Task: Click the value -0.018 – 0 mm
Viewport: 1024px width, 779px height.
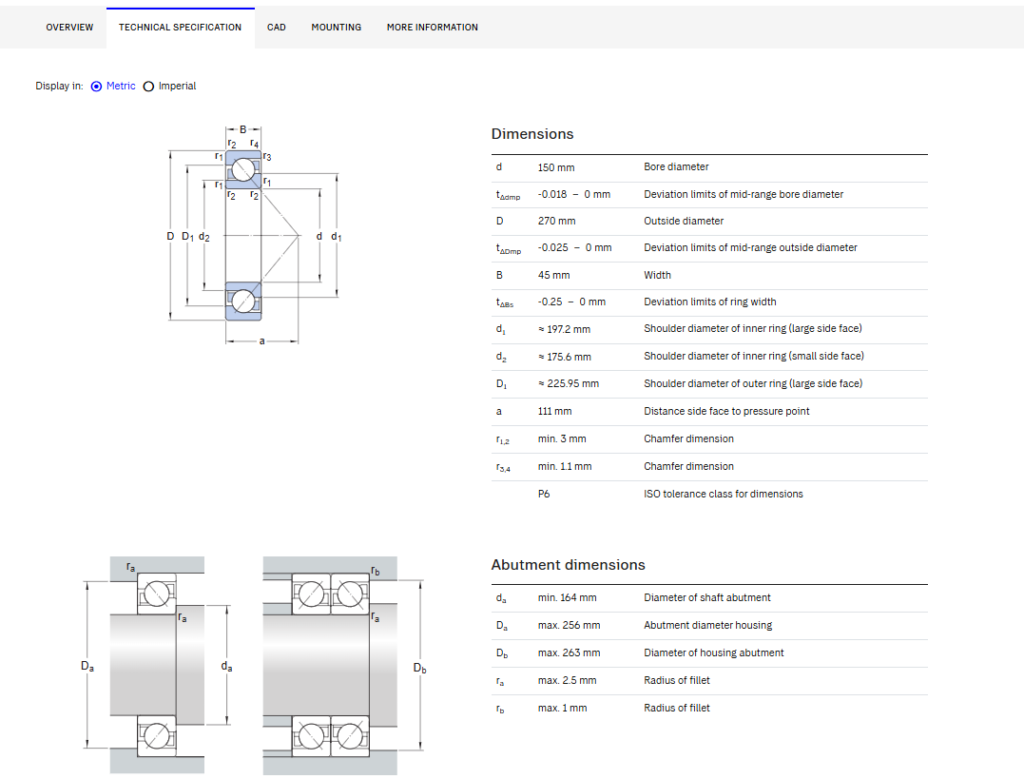Action: tap(574, 195)
